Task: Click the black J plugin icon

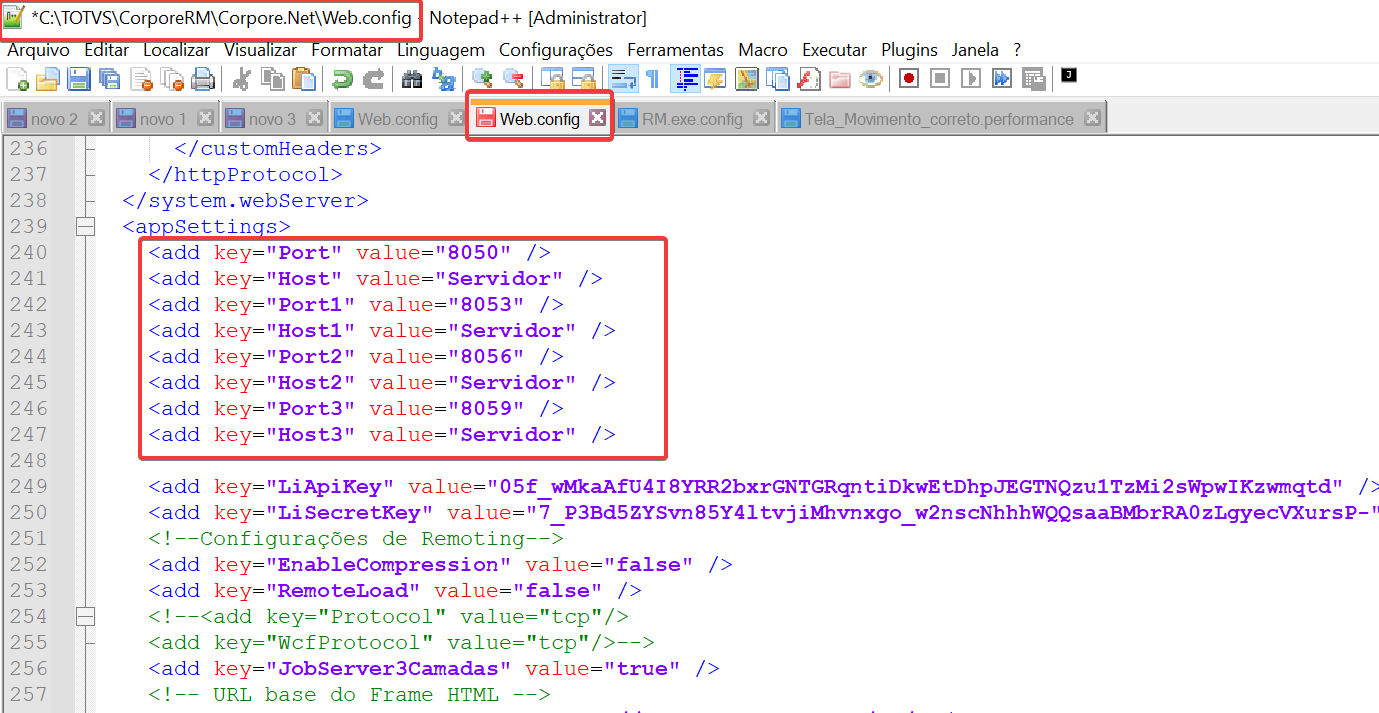Action: coord(1069,74)
